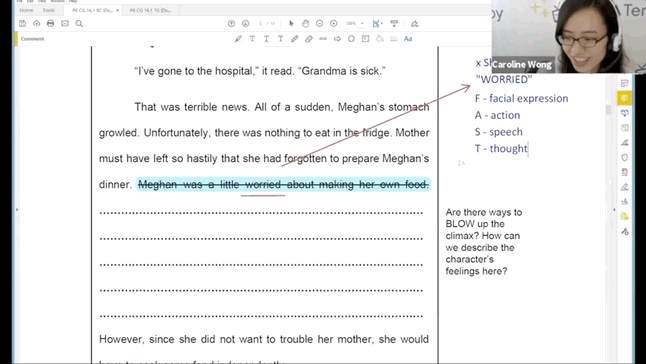This screenshot has height=364, width=646.
Task: Open the P6 CG 16.1 TG document tab
Action: pos(150,10)
